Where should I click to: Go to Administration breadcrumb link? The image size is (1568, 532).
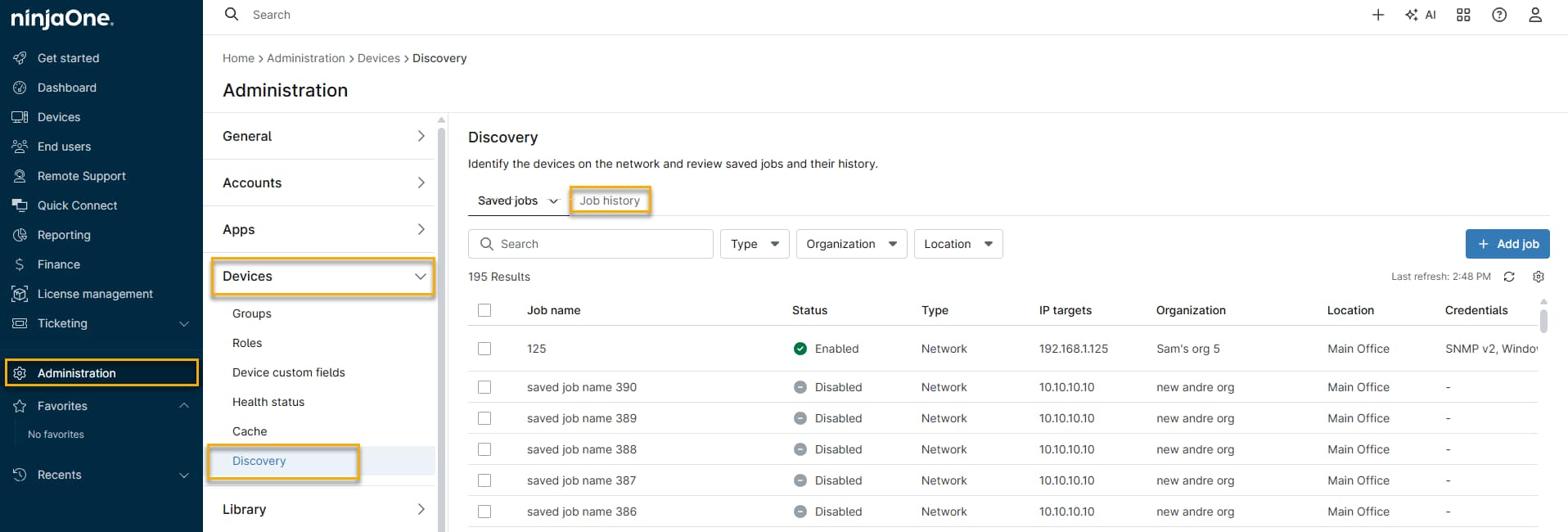coord(305,58)
